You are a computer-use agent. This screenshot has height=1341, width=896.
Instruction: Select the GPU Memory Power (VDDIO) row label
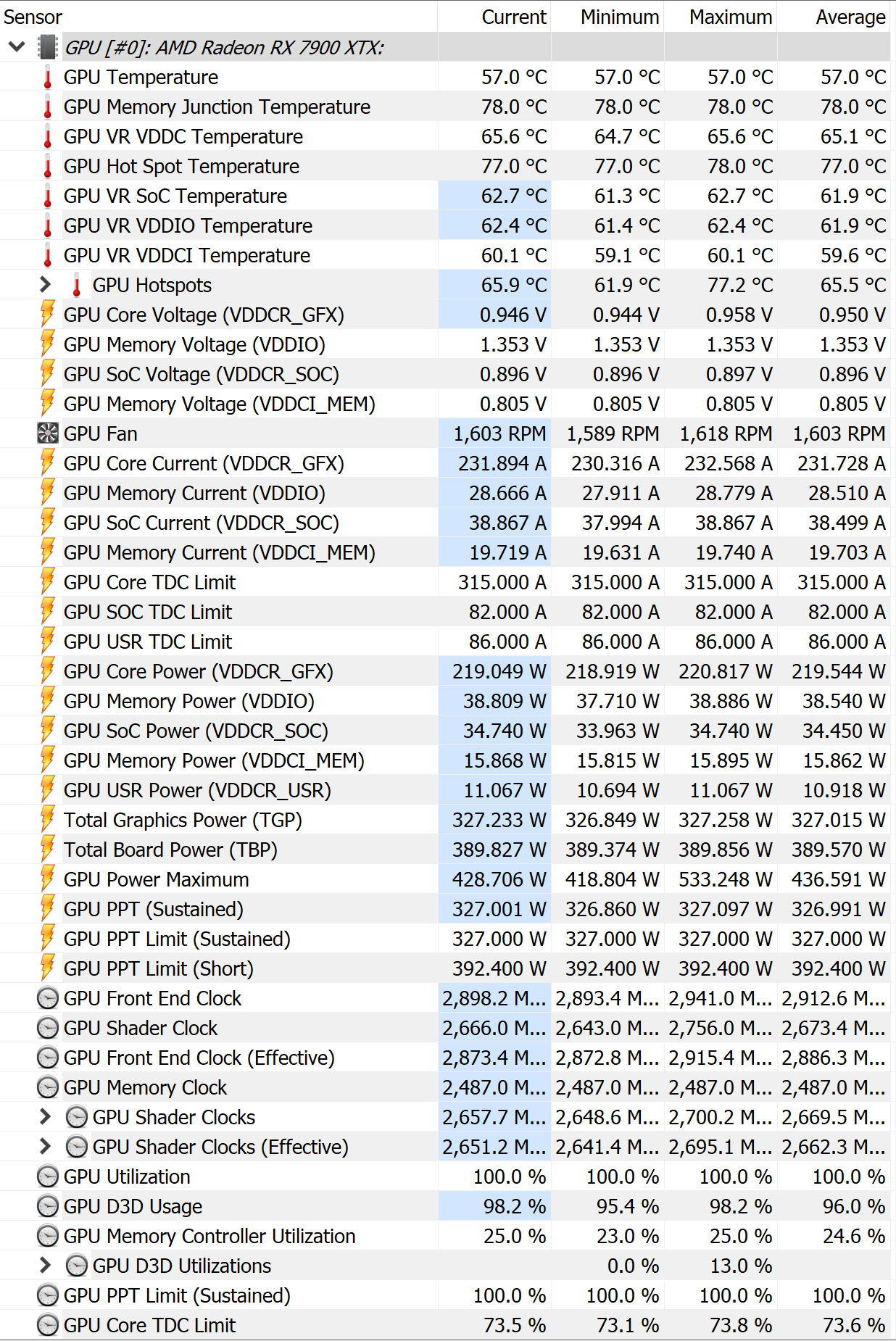(x=189, y=701)
